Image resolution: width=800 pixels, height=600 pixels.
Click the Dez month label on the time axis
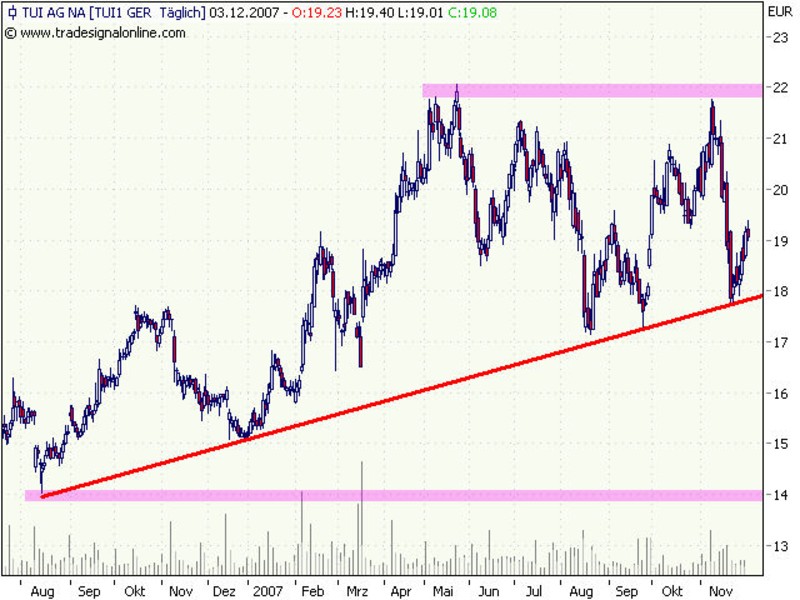225,591
